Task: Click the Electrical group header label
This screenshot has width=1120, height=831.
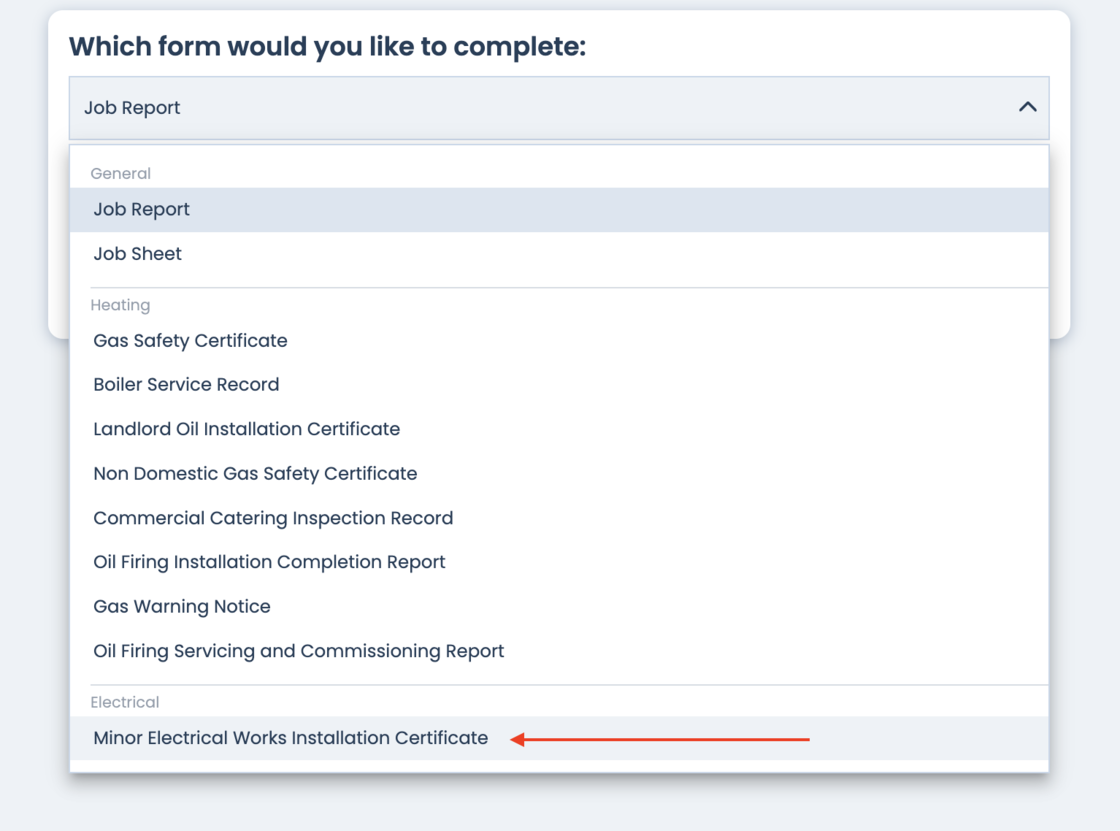Action: click(124, 702)
